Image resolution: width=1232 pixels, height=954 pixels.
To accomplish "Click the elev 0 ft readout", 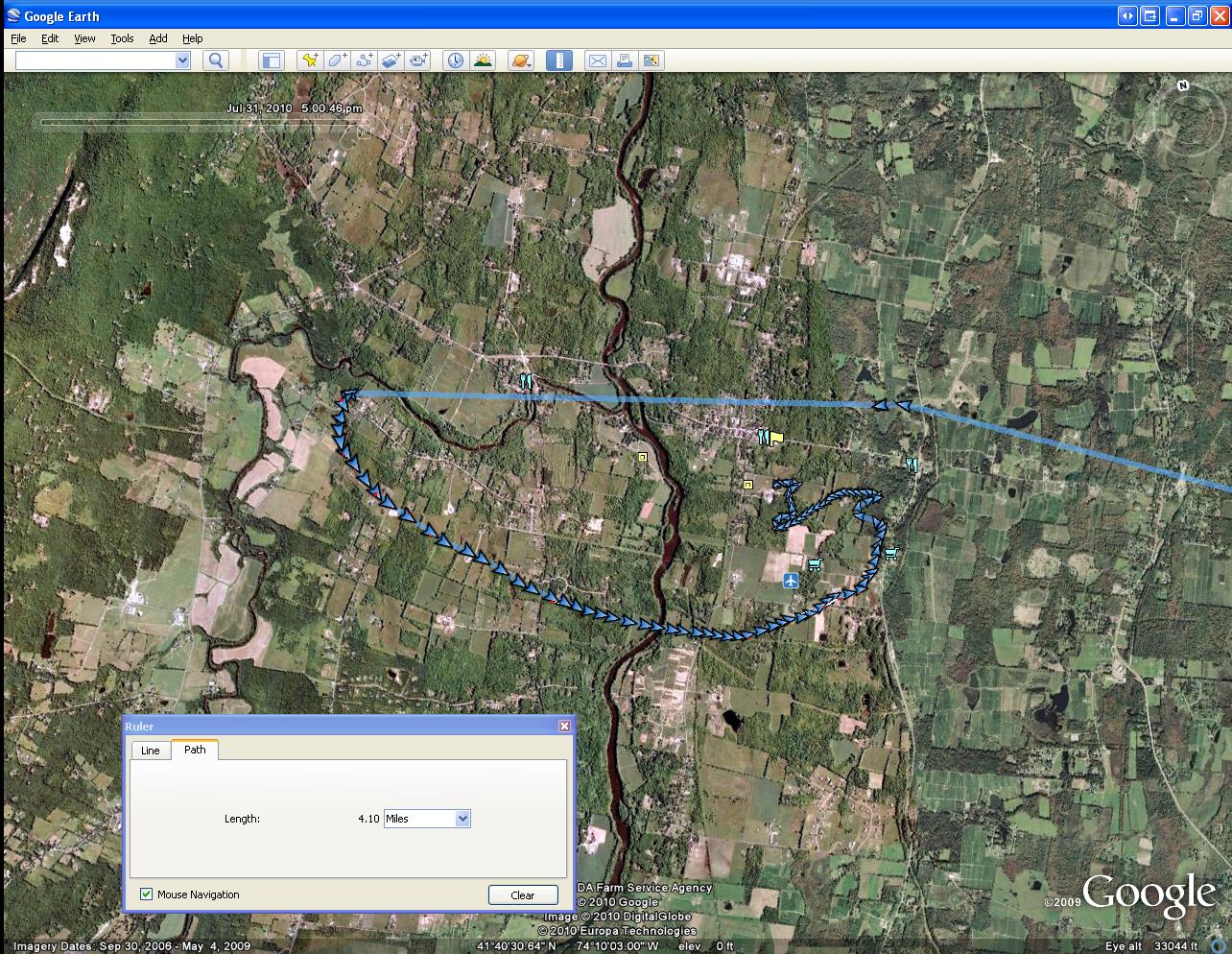I will [x=707, y=946].
